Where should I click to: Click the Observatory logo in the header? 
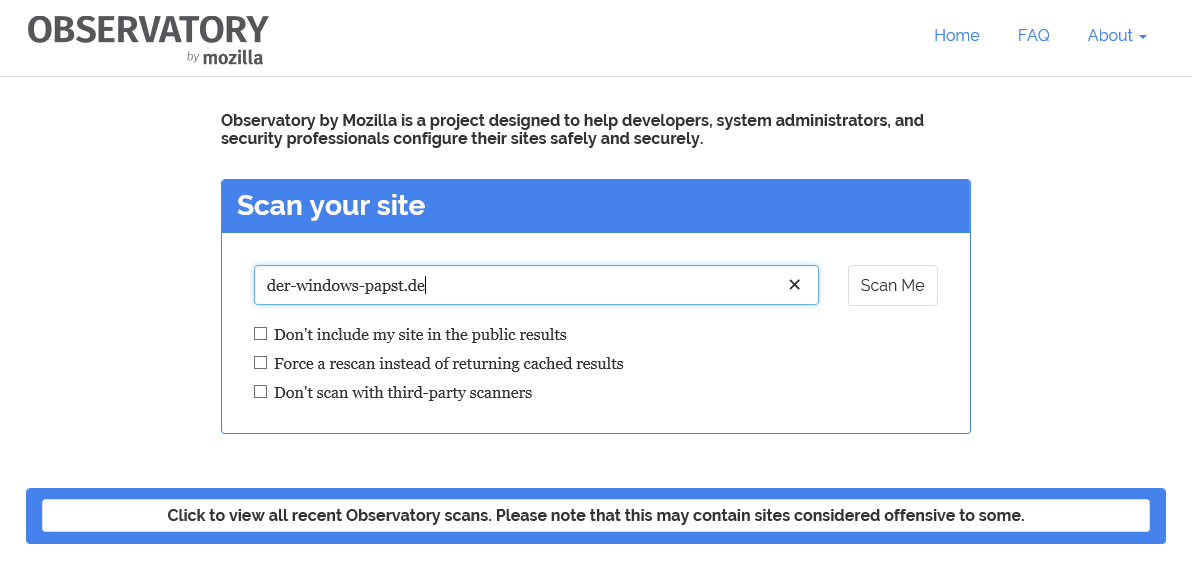coord(147,30)
